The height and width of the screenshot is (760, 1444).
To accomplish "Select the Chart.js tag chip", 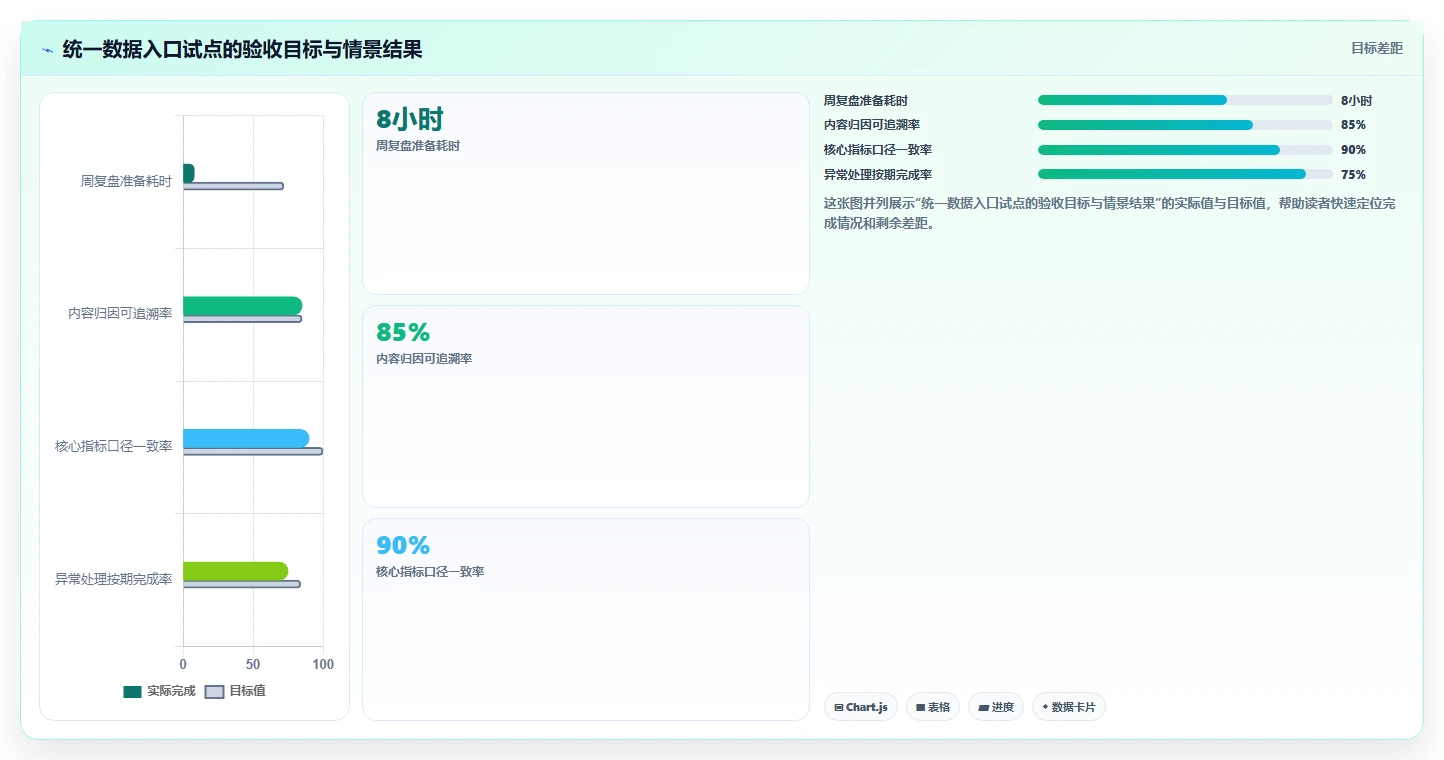I will tap(861, 707).
